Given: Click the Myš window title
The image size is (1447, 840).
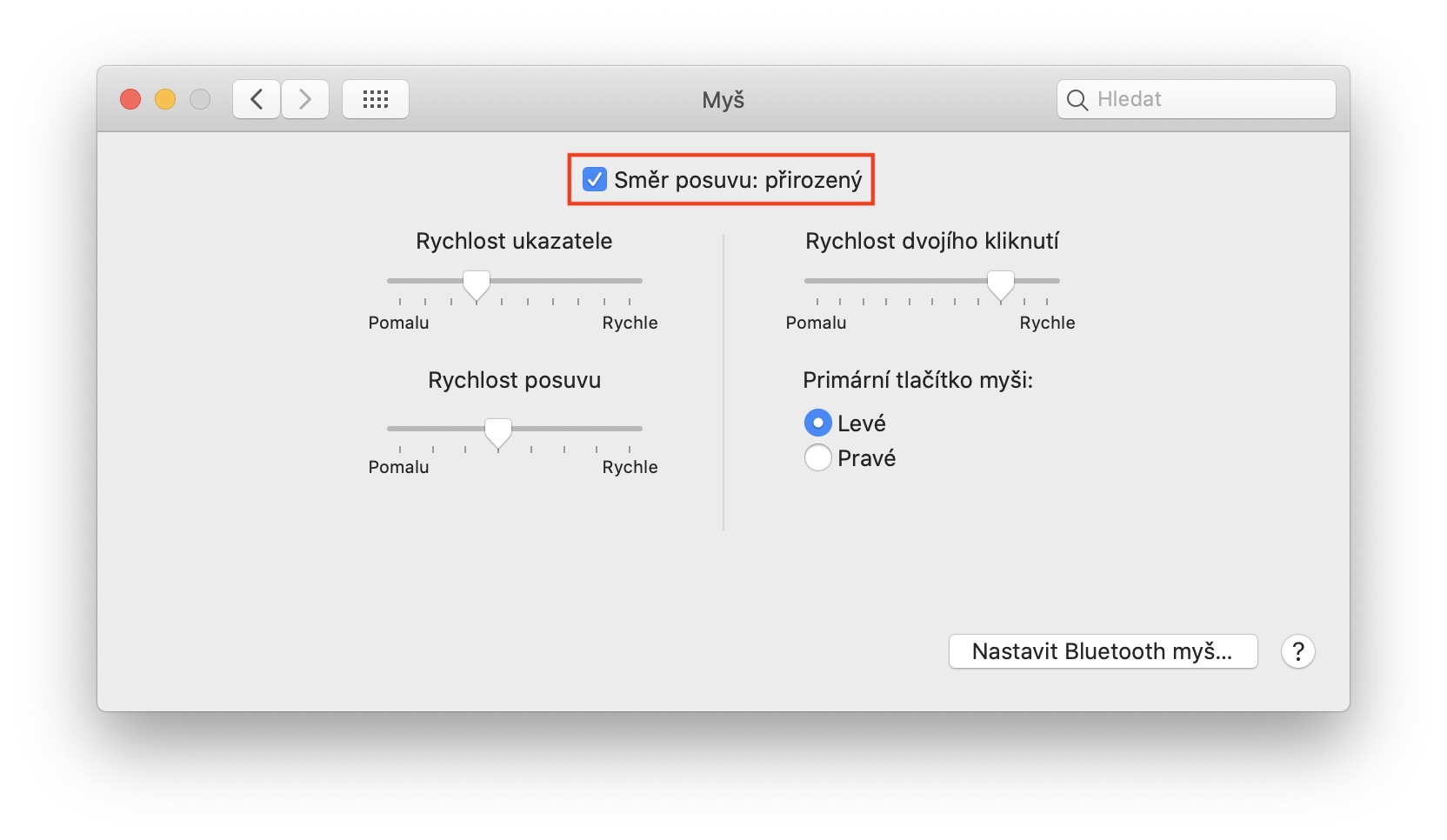Looking at the screenshot, I should [x=723, y=100].
